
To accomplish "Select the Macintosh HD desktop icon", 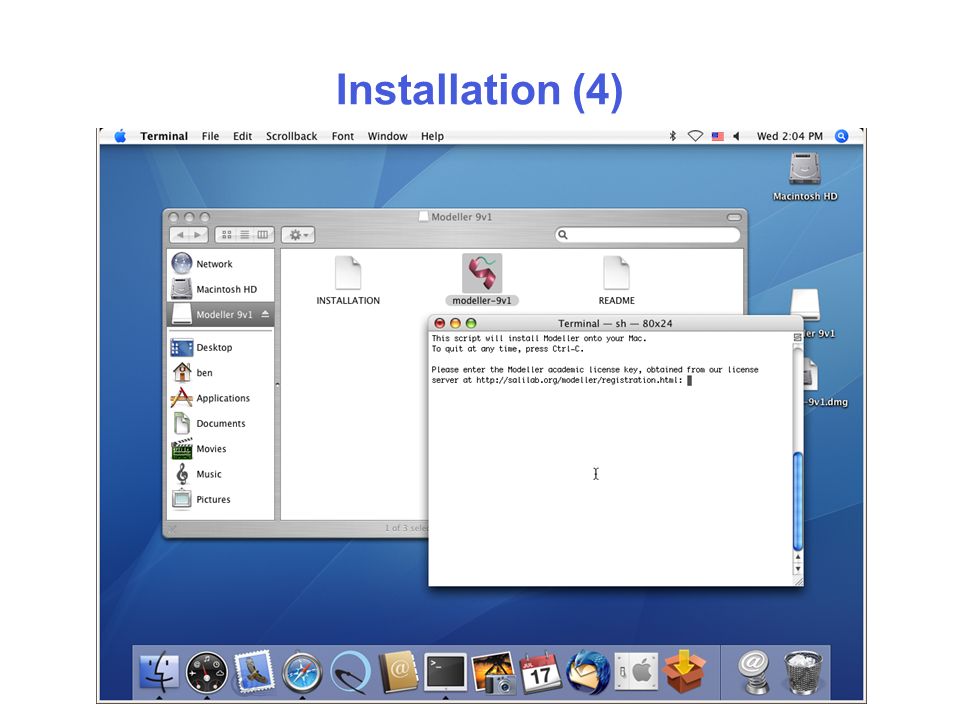I will tap(804, 168).
